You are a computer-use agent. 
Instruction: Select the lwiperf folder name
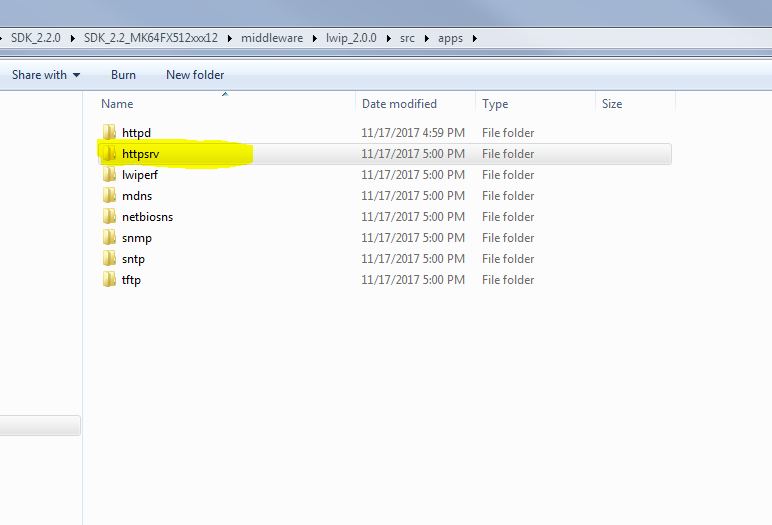(x=140, y=175)
